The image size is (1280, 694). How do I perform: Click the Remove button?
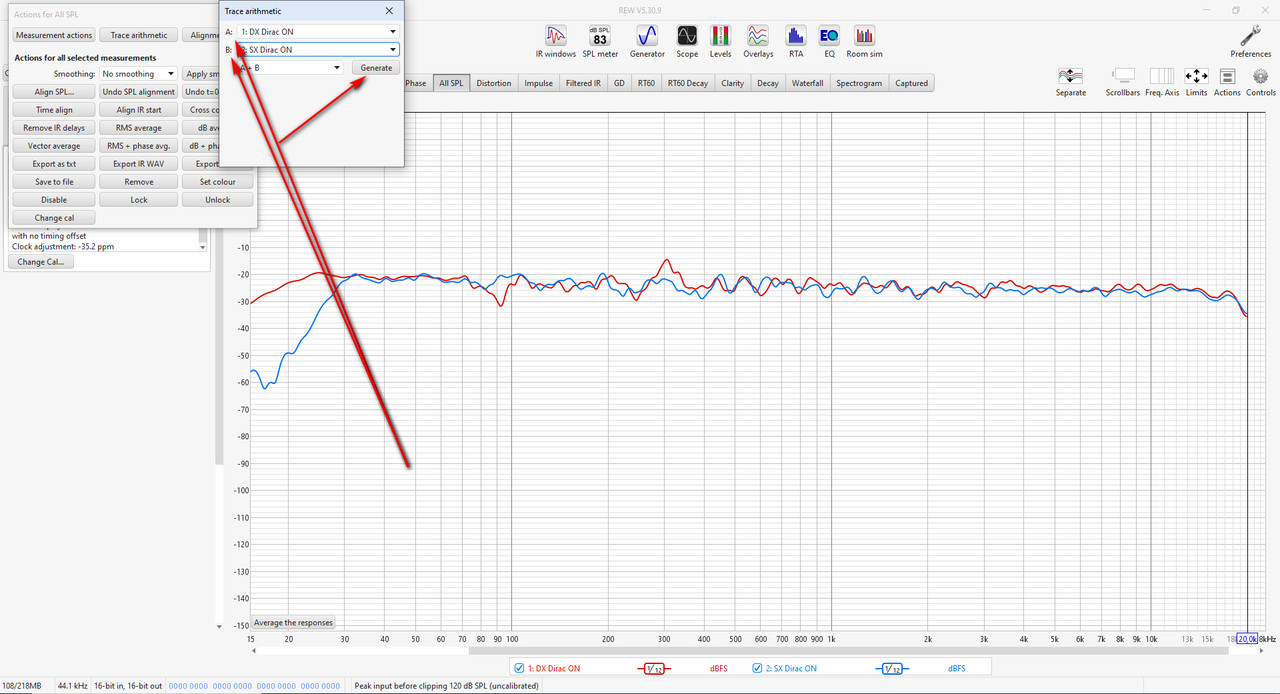139,182
